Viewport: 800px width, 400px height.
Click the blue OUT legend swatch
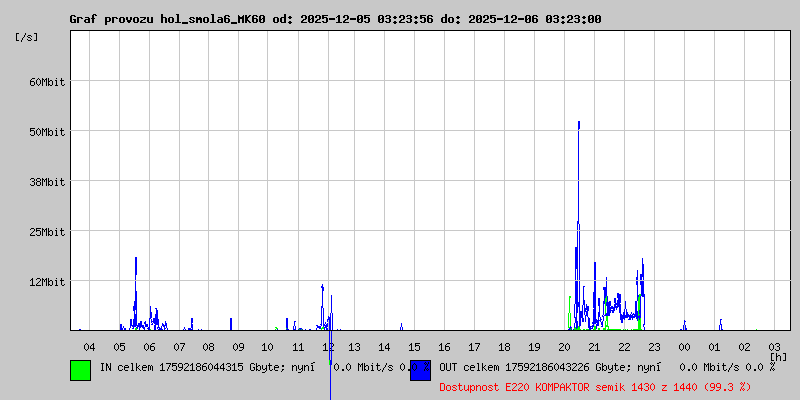pos(420,370)
